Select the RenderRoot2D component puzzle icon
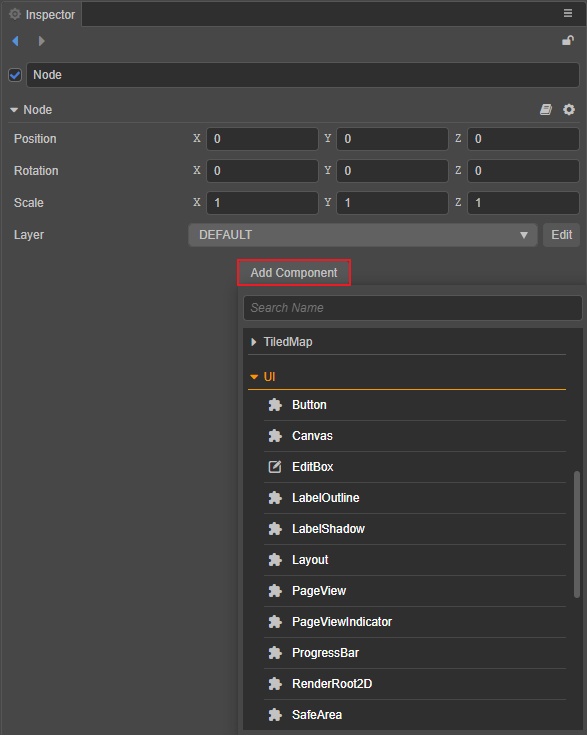The height and width of the screenshot is (735, 587). [275, 683]
